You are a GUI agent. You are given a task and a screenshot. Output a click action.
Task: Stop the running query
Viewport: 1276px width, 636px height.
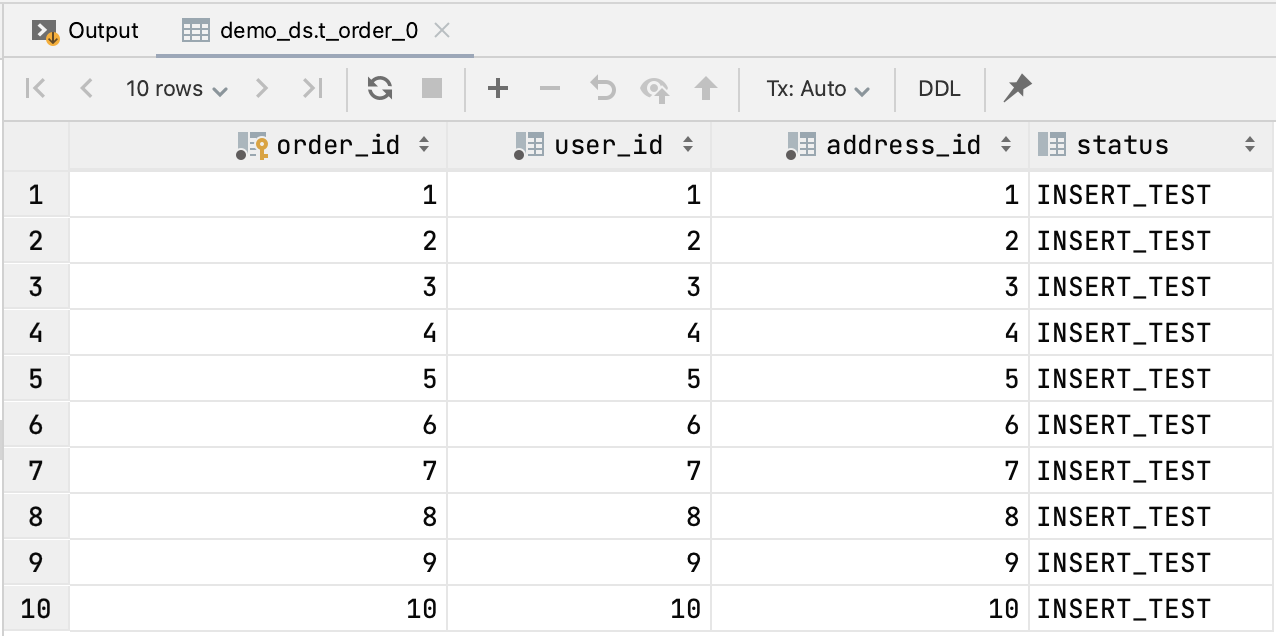[x=430, y=88]
